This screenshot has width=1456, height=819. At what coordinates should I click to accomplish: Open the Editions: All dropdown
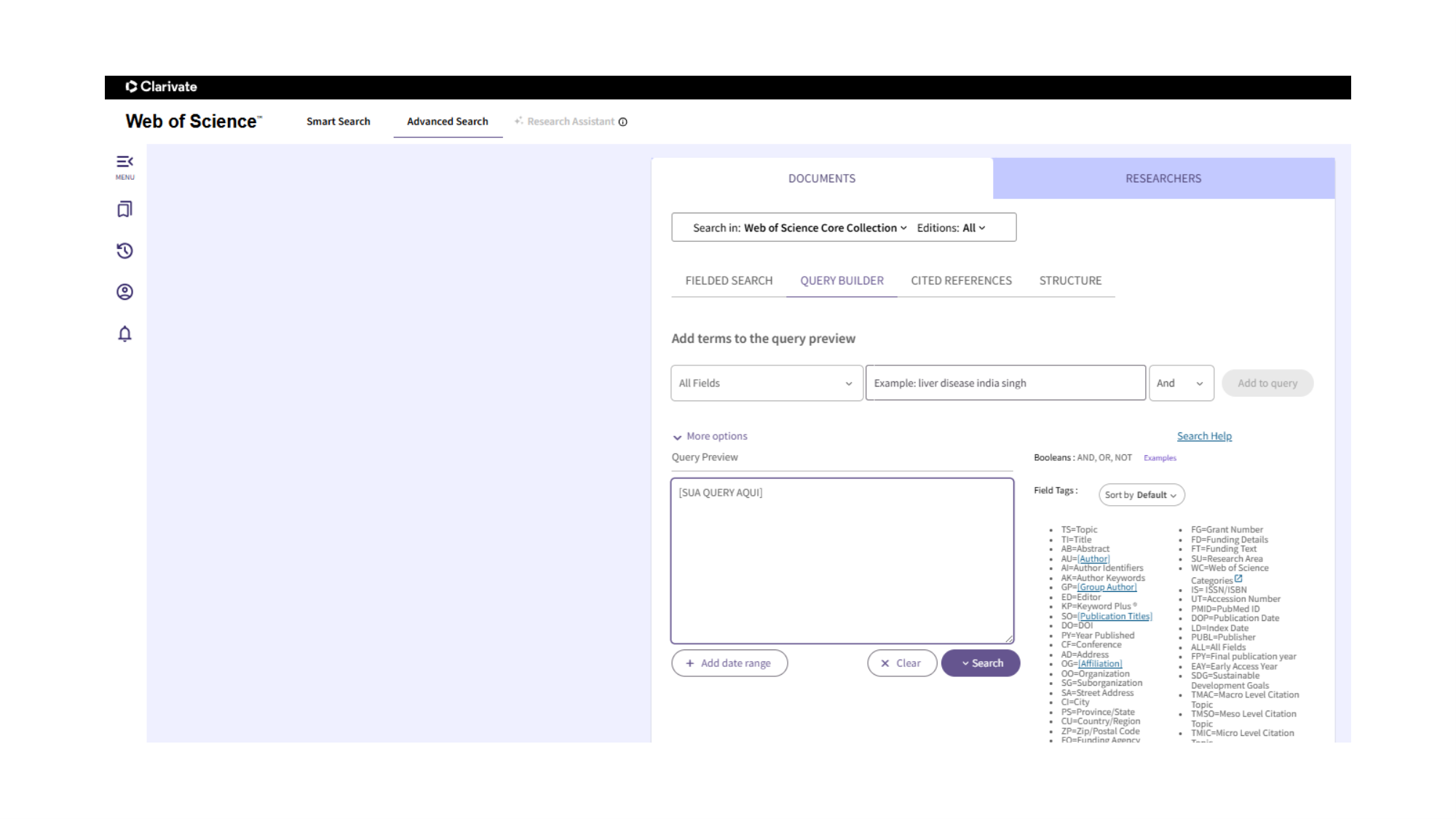point(951,228)
